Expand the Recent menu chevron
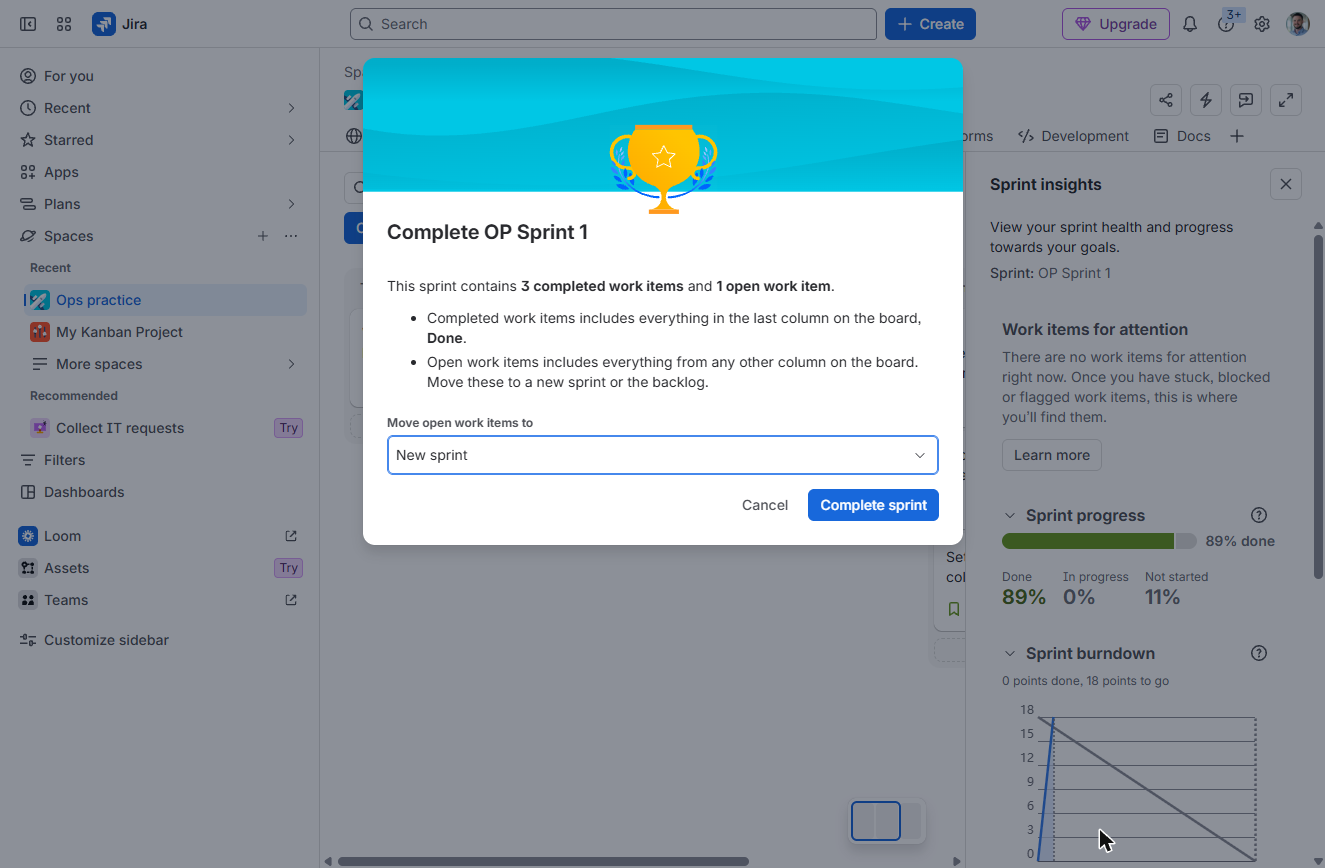Screen dimensions: 1325x868 (292, 108)
